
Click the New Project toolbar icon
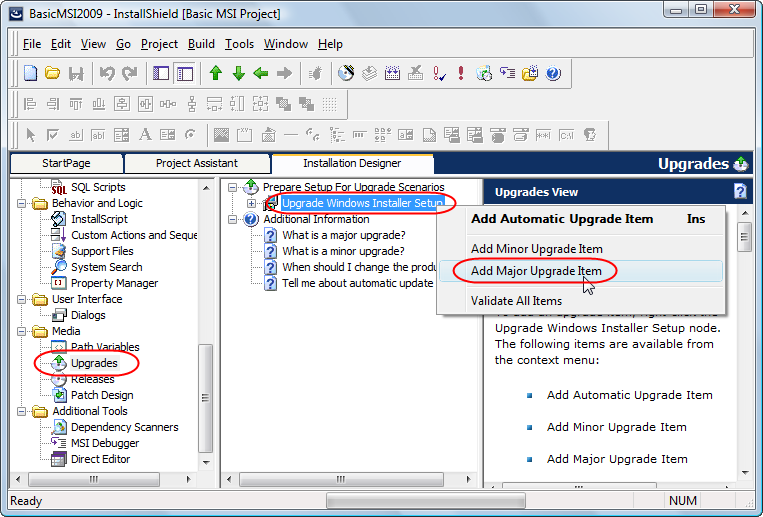click(x=31, y=73)
